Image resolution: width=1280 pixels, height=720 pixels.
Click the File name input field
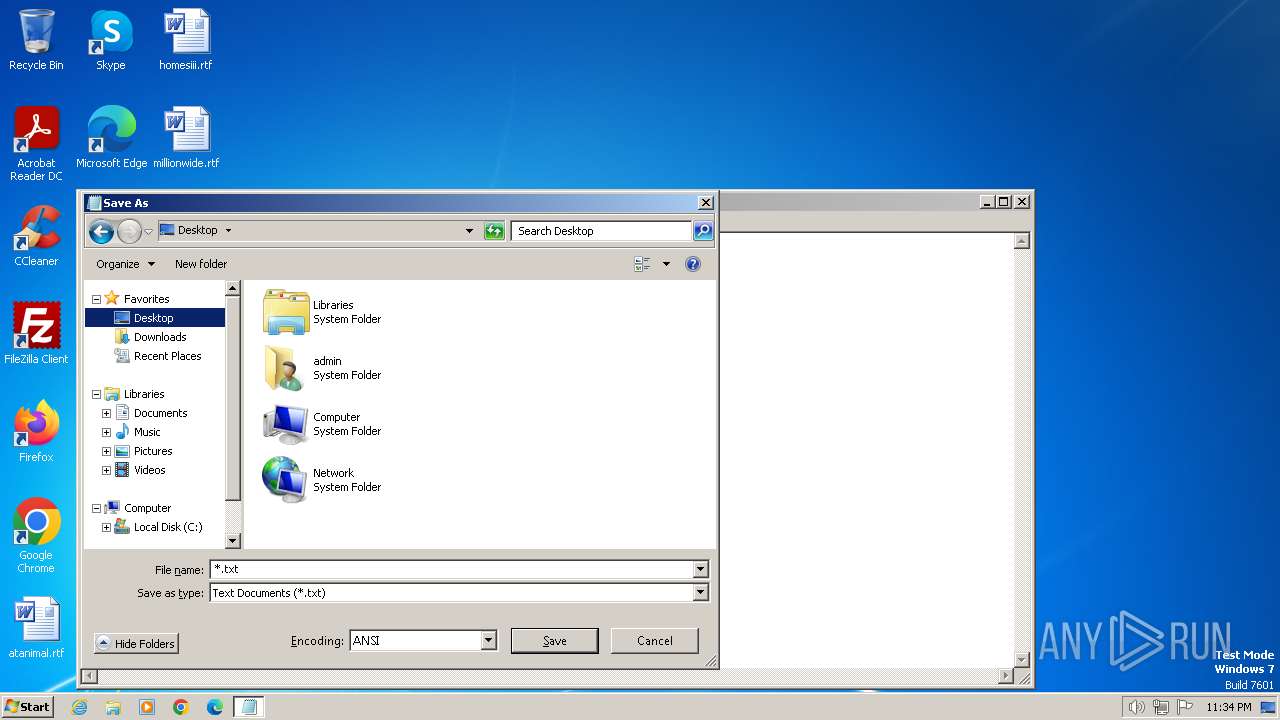coord(451,569)
